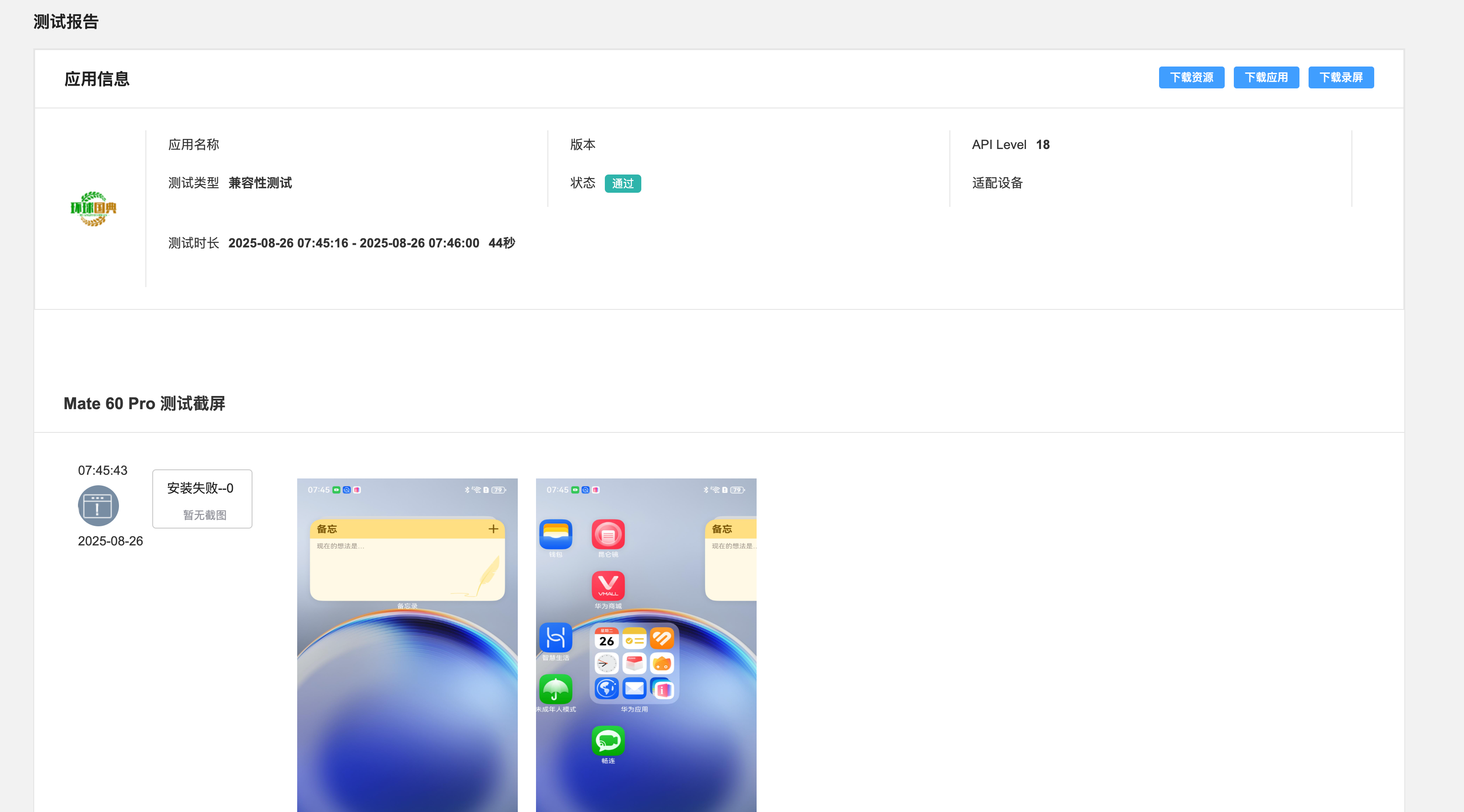Click the clock icon in 华为应用 folder
1464x812 pixels.
point(606,663)
